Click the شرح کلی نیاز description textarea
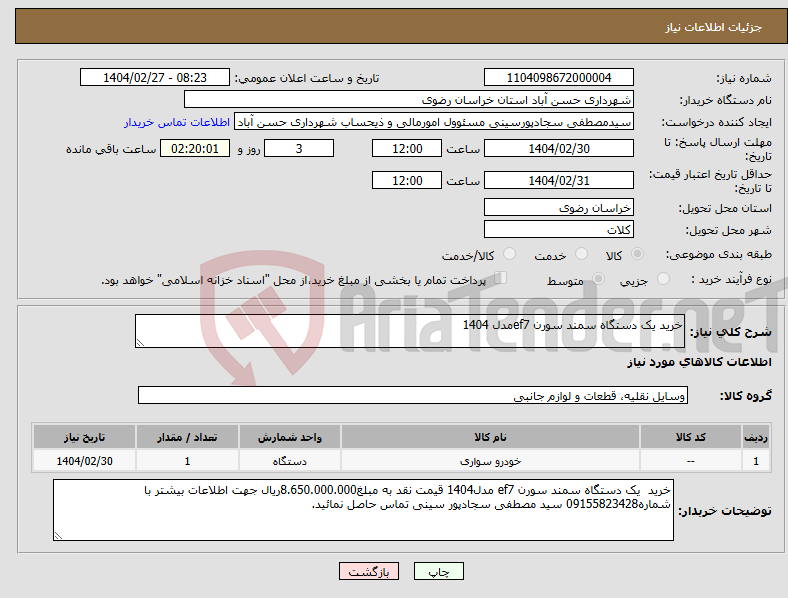This screenshot has height=598, width=788. pyautogui.click(x=410, y=331)
